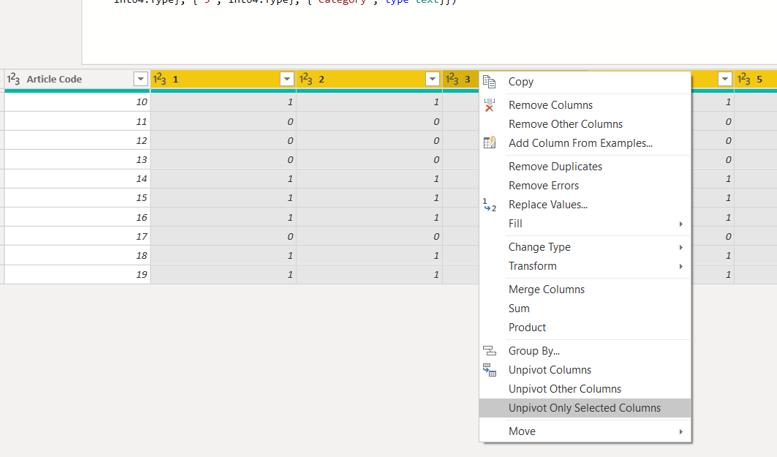Expand the Move submenu arrow
Screen dimensions: 777x457
[x=681, y=432]
